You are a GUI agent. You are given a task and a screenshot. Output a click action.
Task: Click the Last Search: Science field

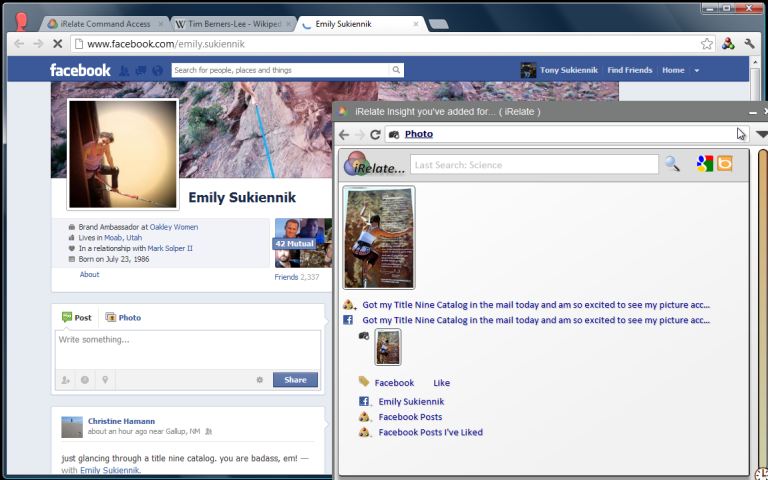click(534, 165)
